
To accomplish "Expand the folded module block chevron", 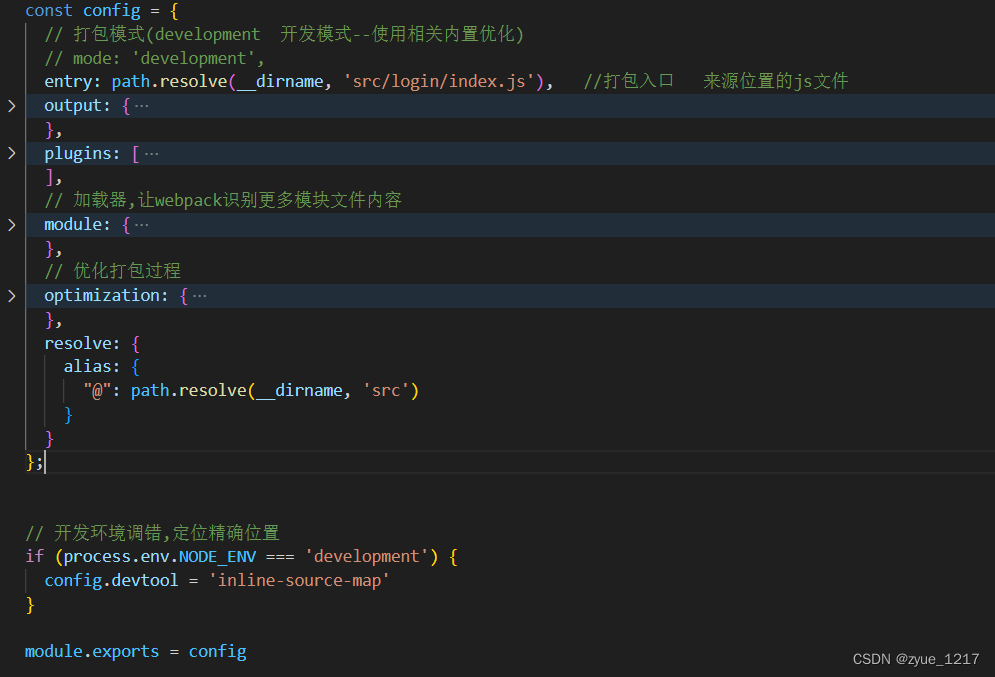I will pyautogui.click(x=11, y=225).
